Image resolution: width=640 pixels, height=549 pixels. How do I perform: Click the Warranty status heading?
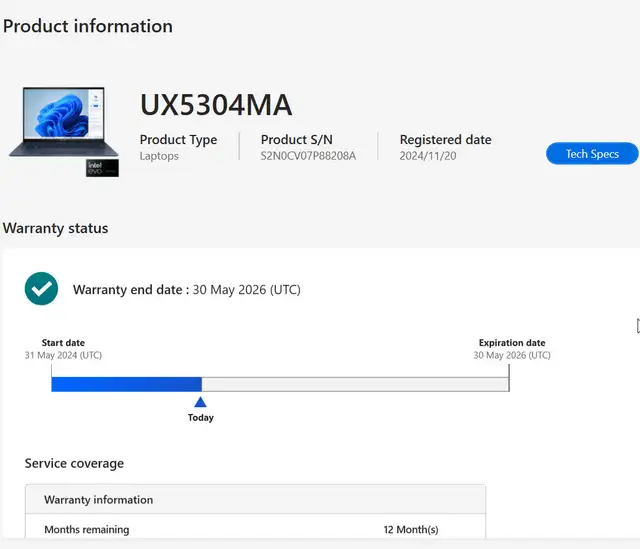56,228
